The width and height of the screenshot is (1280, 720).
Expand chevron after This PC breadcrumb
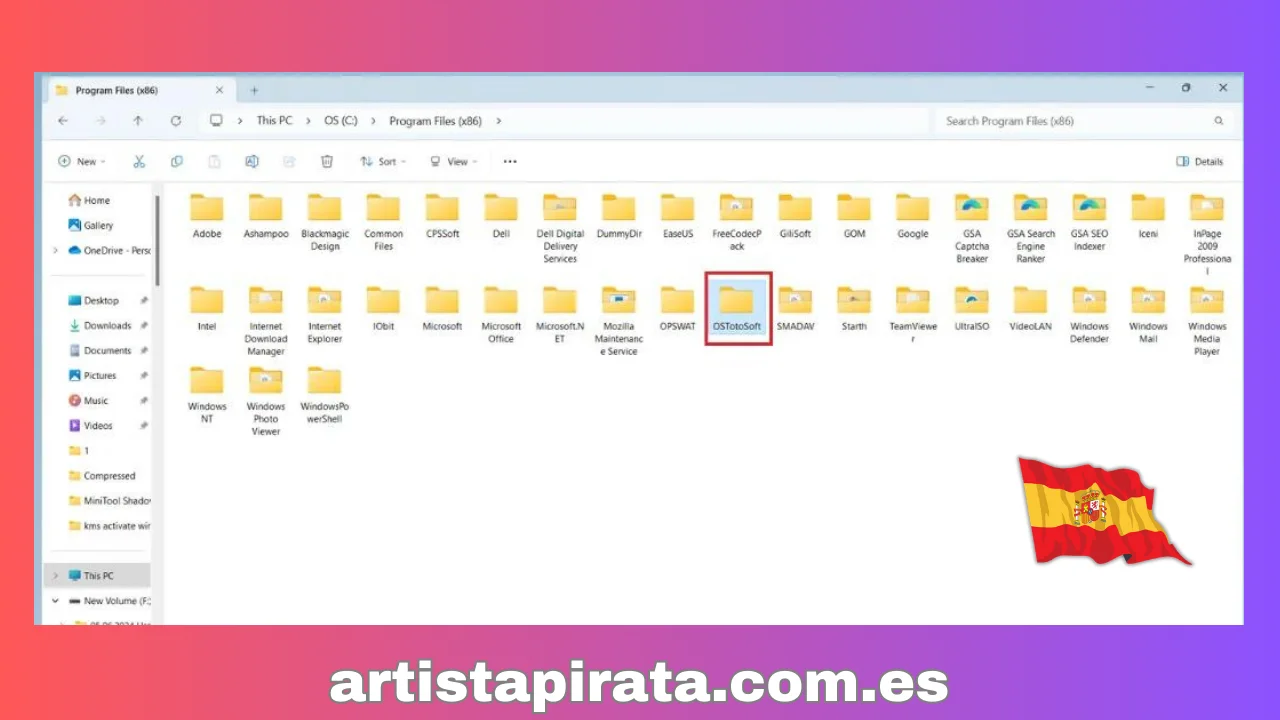(308, 121)
